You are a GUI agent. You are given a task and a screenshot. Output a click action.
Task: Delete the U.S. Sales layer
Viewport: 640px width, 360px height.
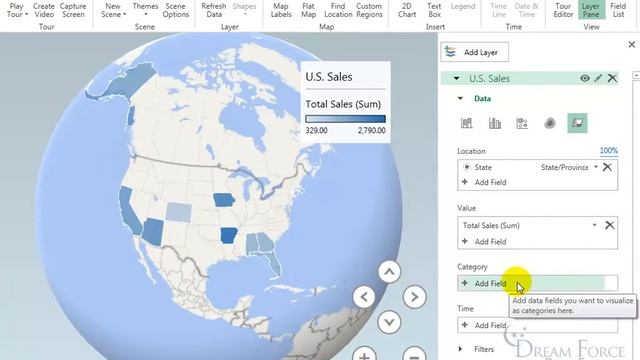point(612,78)
